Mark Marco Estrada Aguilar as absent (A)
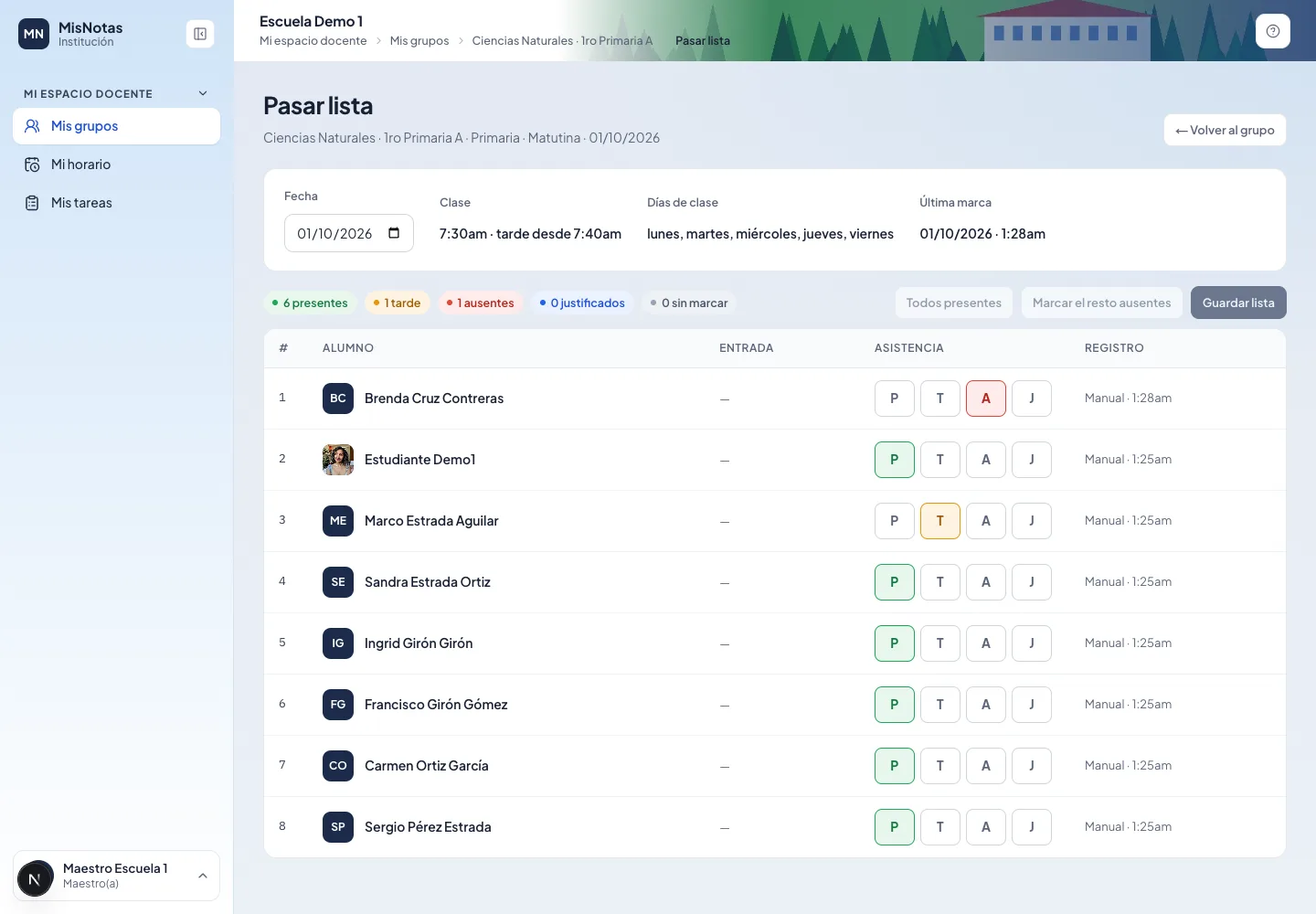1316x914 pixels. [986, 521]
